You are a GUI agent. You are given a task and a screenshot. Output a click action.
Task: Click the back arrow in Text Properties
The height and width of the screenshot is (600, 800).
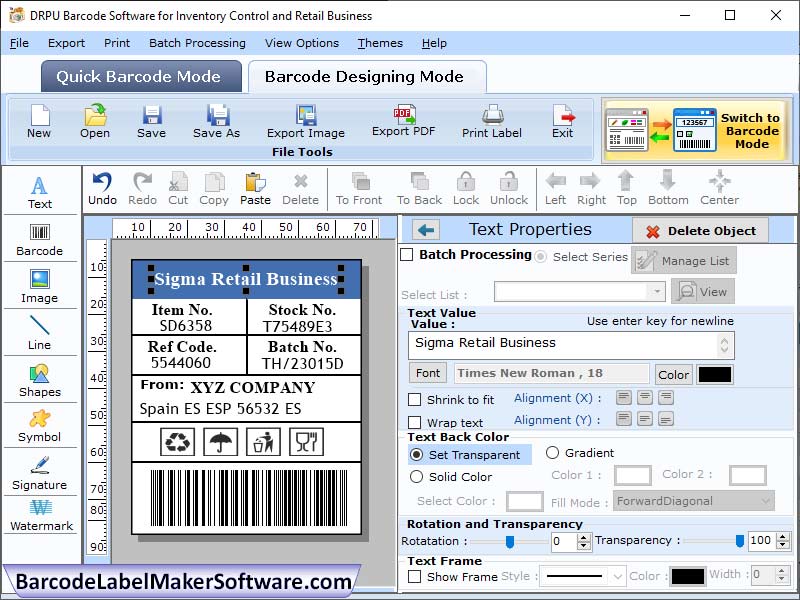coord(426,230)
